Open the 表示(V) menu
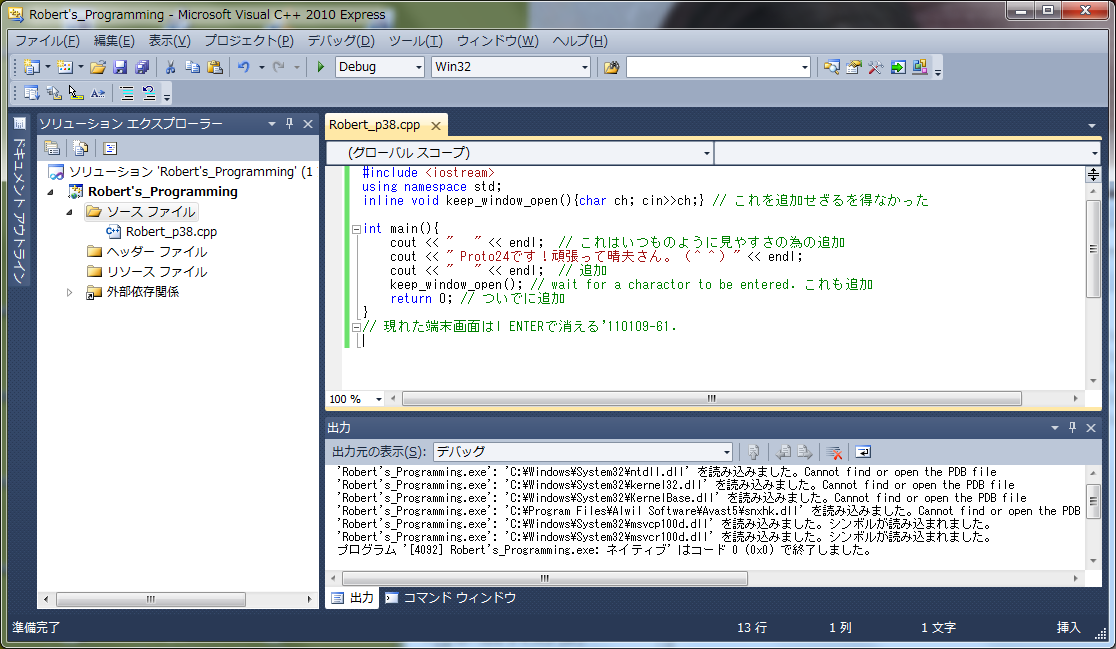Screen dimensions: 1116x649 [x=169, y=41]
